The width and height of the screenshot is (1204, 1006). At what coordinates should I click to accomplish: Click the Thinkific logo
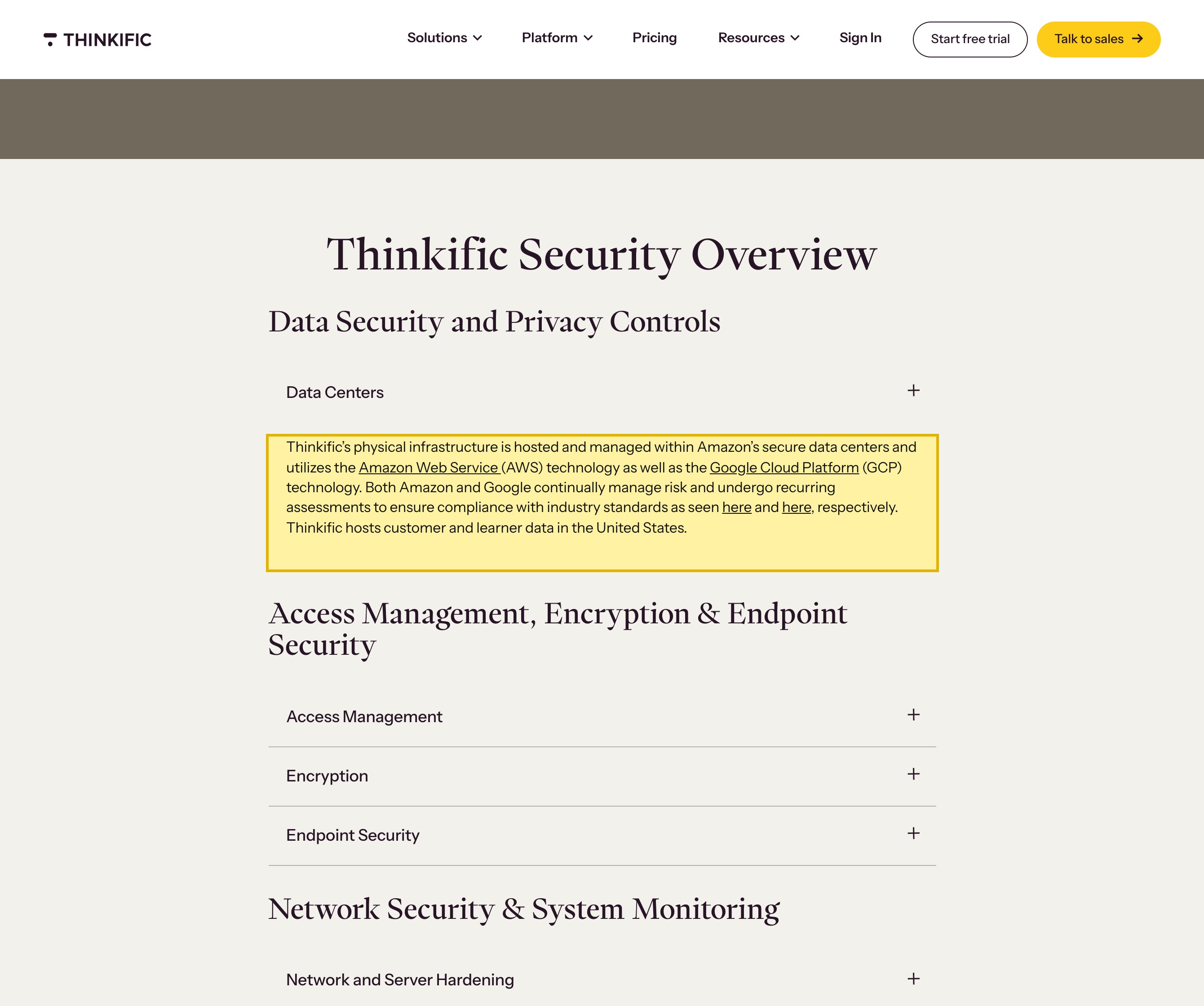click(97, 40)
